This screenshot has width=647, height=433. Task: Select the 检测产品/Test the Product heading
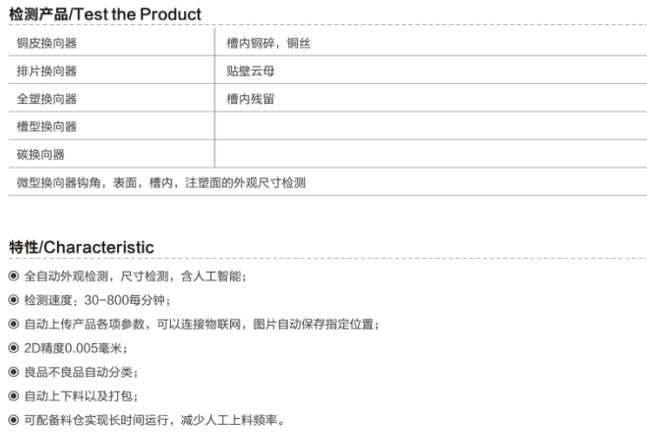tap(105, 14)
